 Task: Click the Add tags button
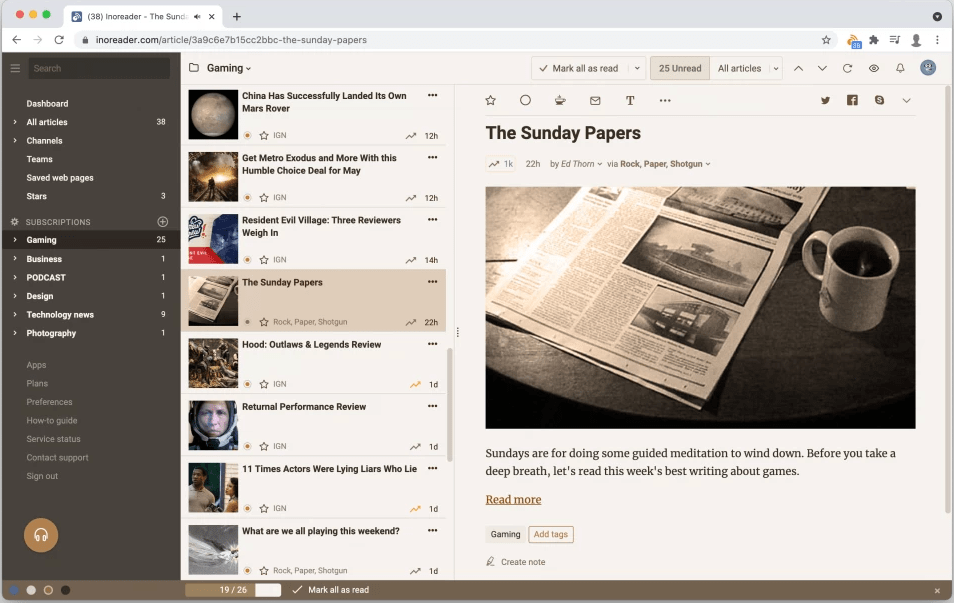551,534
